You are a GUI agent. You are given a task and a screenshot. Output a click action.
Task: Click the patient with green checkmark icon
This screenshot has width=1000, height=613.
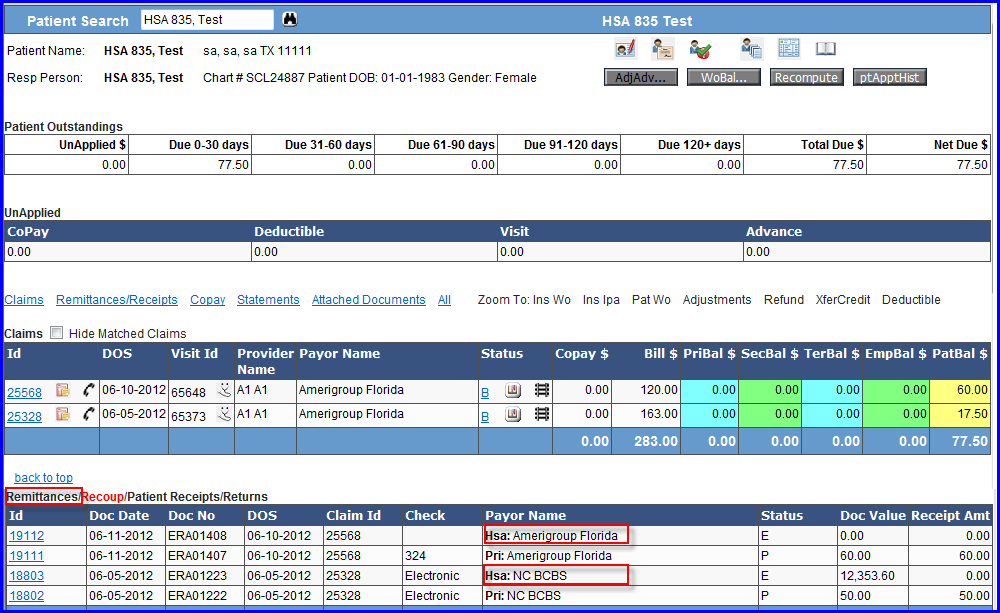[700, 49]
